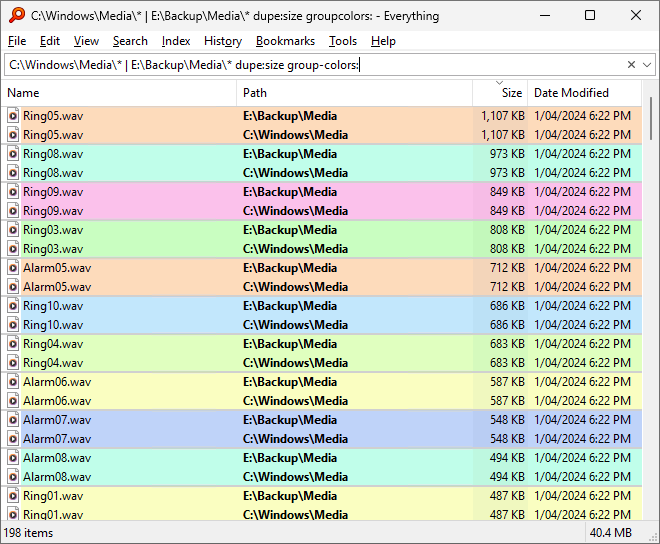This screenshot has height=544, width=660.
Task: Click the file icon of Alarm07.wav in E:\Backup\Media
Action: (x=13, y=420)
